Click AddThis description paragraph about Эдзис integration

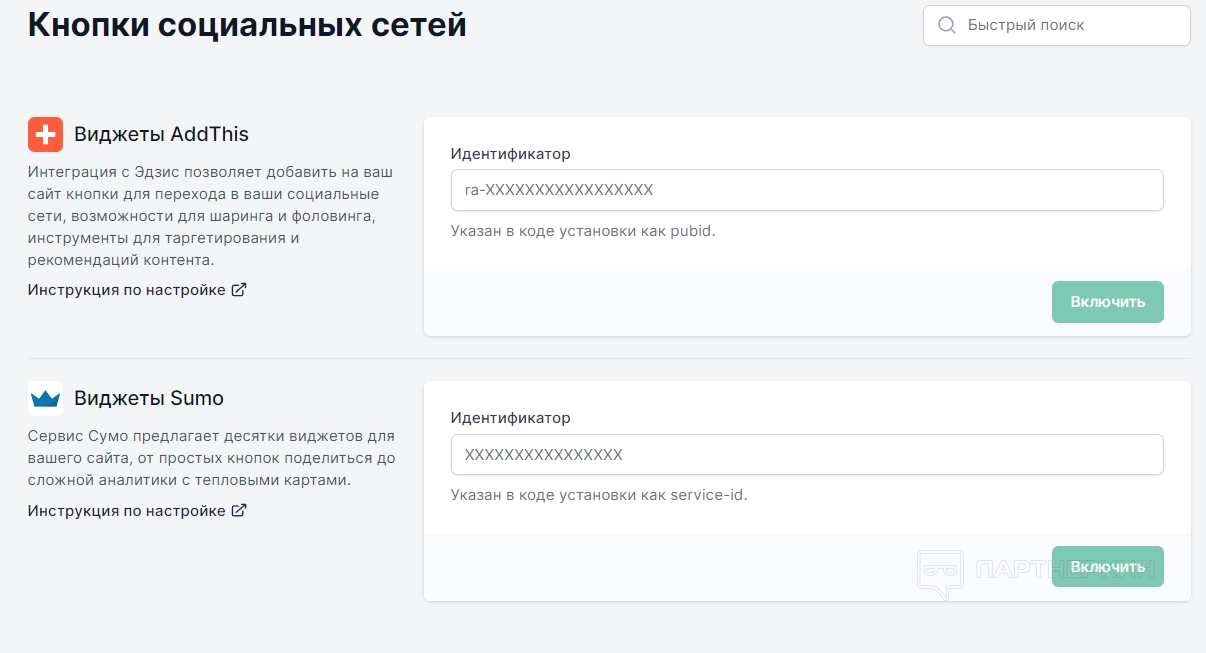[211, 215]
